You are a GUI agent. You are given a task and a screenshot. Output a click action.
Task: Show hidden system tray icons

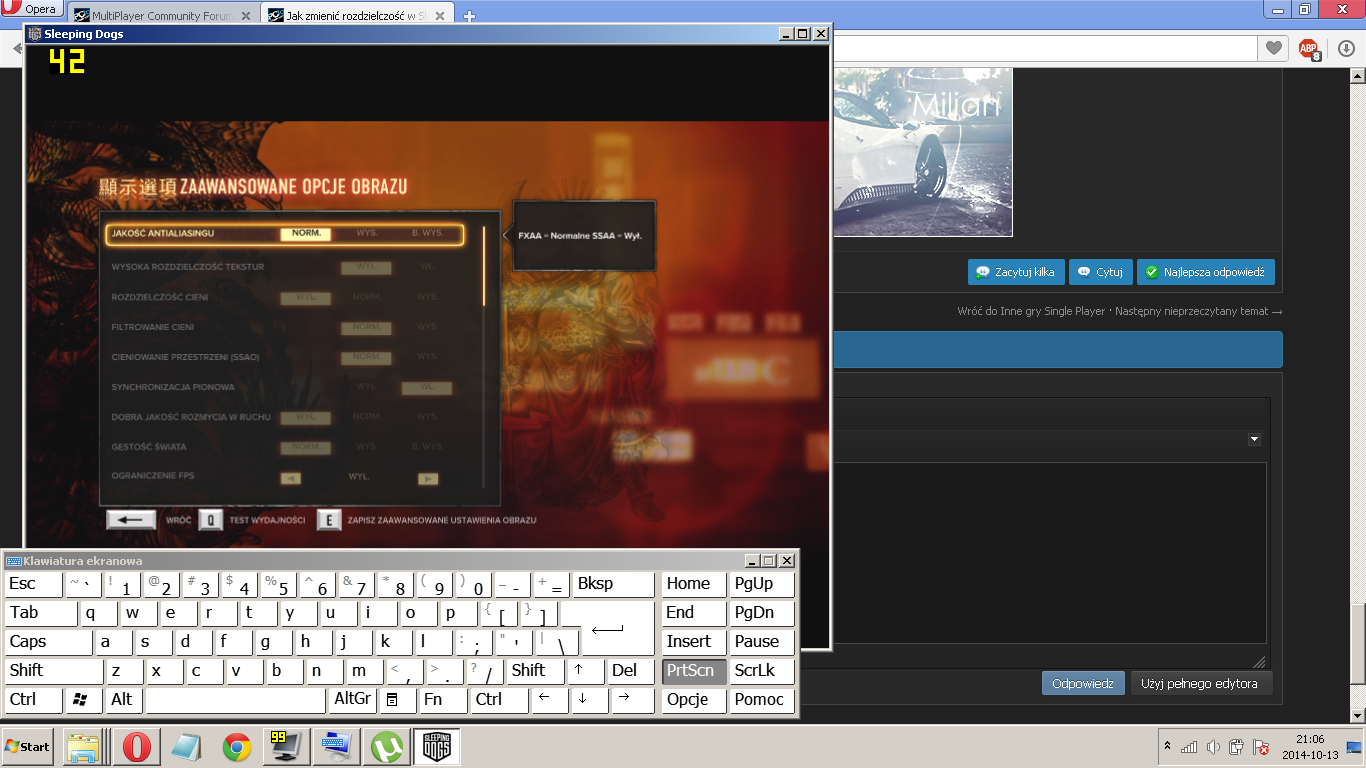pyautogui.click(x=1167, y=747)
